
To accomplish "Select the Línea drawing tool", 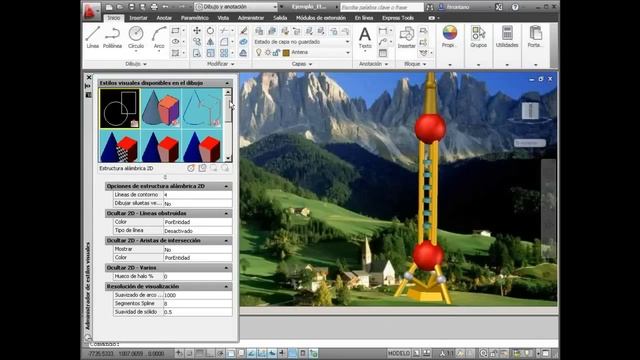I will [x=93, y=37].
